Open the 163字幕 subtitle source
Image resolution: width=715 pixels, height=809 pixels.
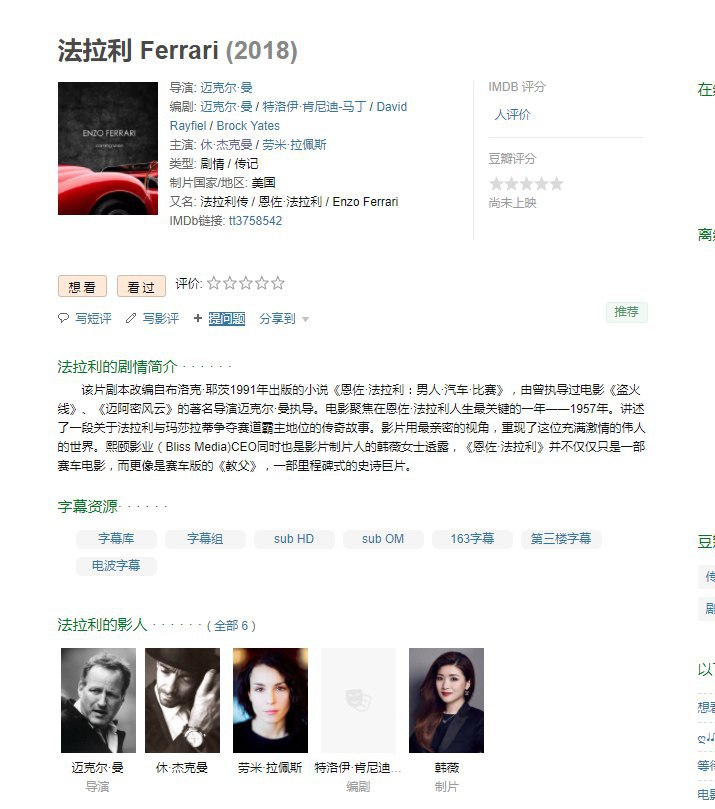pyautogui.click(x=472, y=539)
